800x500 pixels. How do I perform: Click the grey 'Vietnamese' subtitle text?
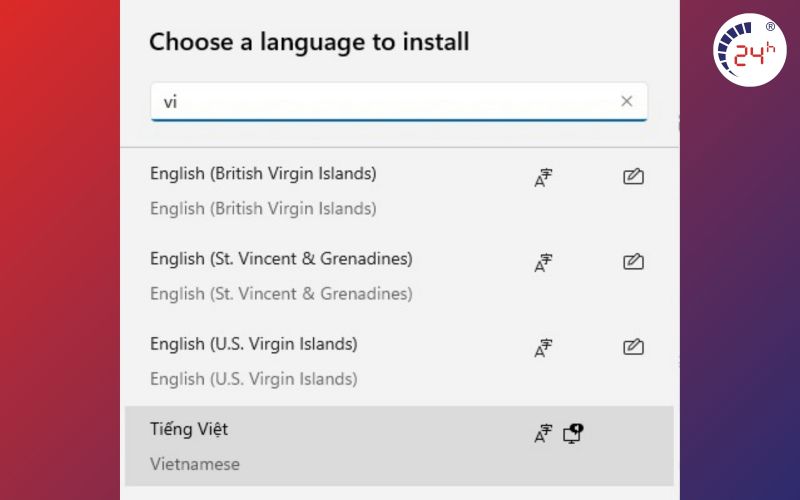tap(195, 464)
